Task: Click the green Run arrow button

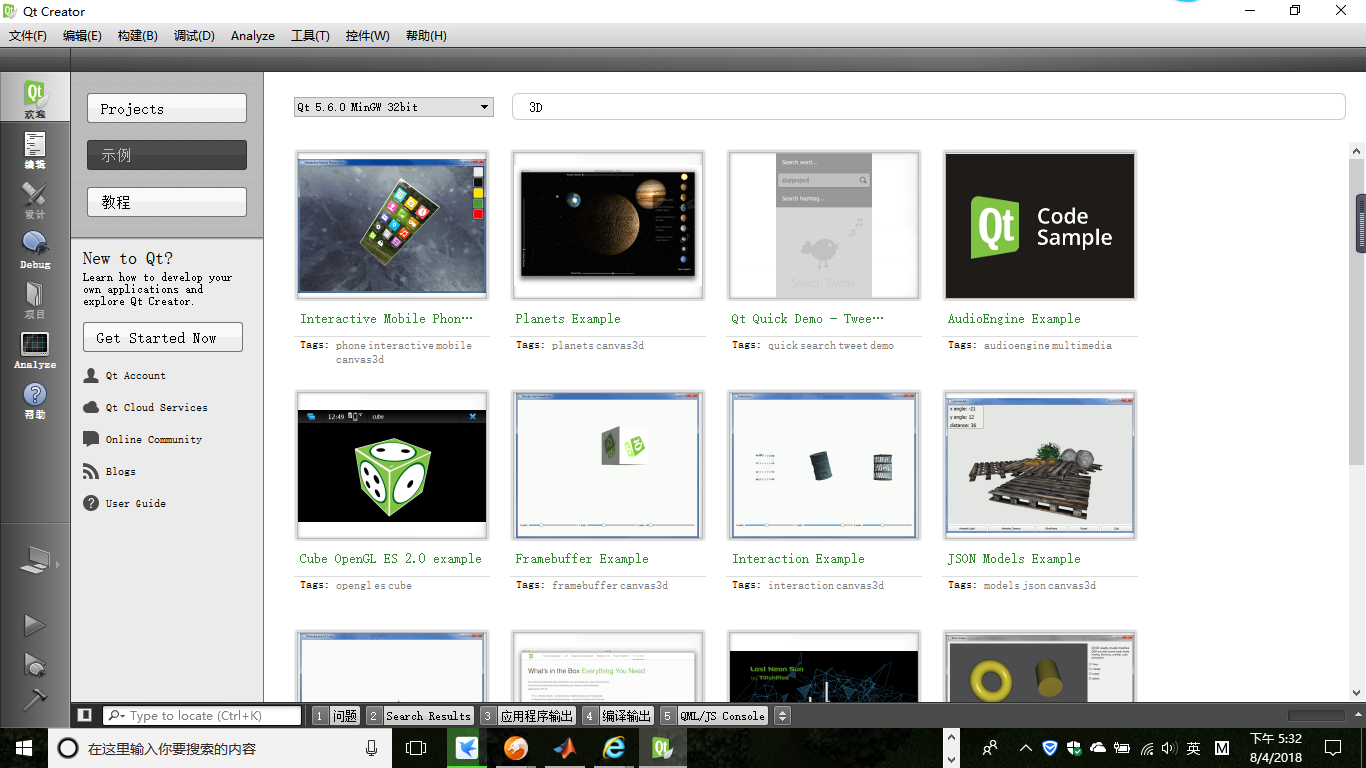Action: pyautogui.click(x=35, y=625)
